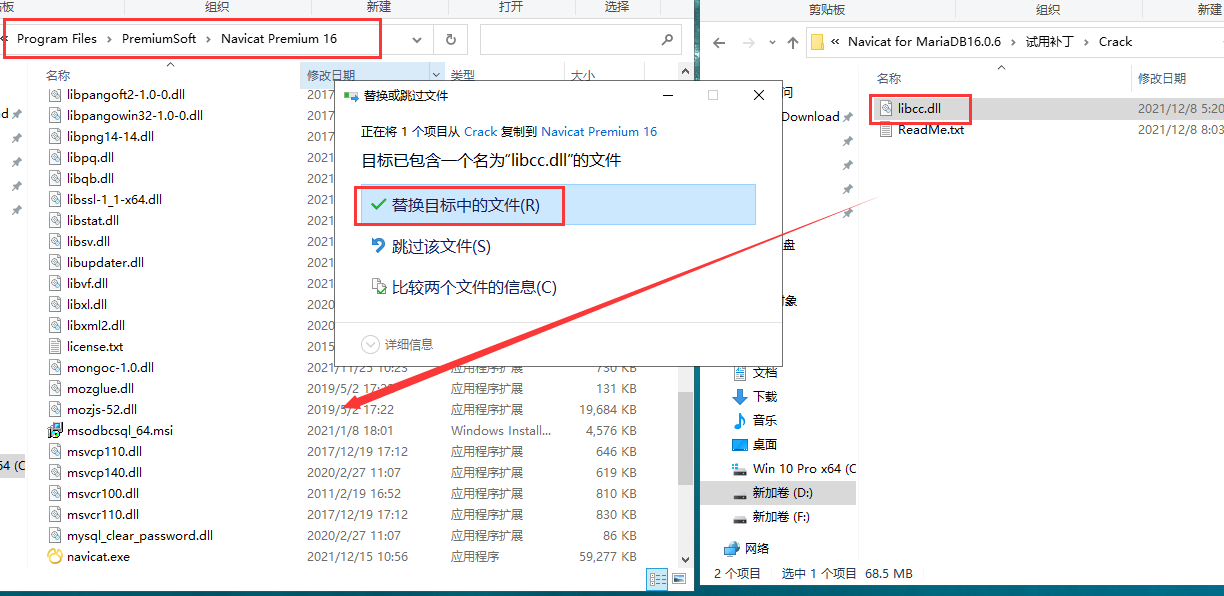The height and width of the screenshot is (596, 1224).
Task: Refresh the Navicat Premium 16 folder
Action: coord(451,40)
